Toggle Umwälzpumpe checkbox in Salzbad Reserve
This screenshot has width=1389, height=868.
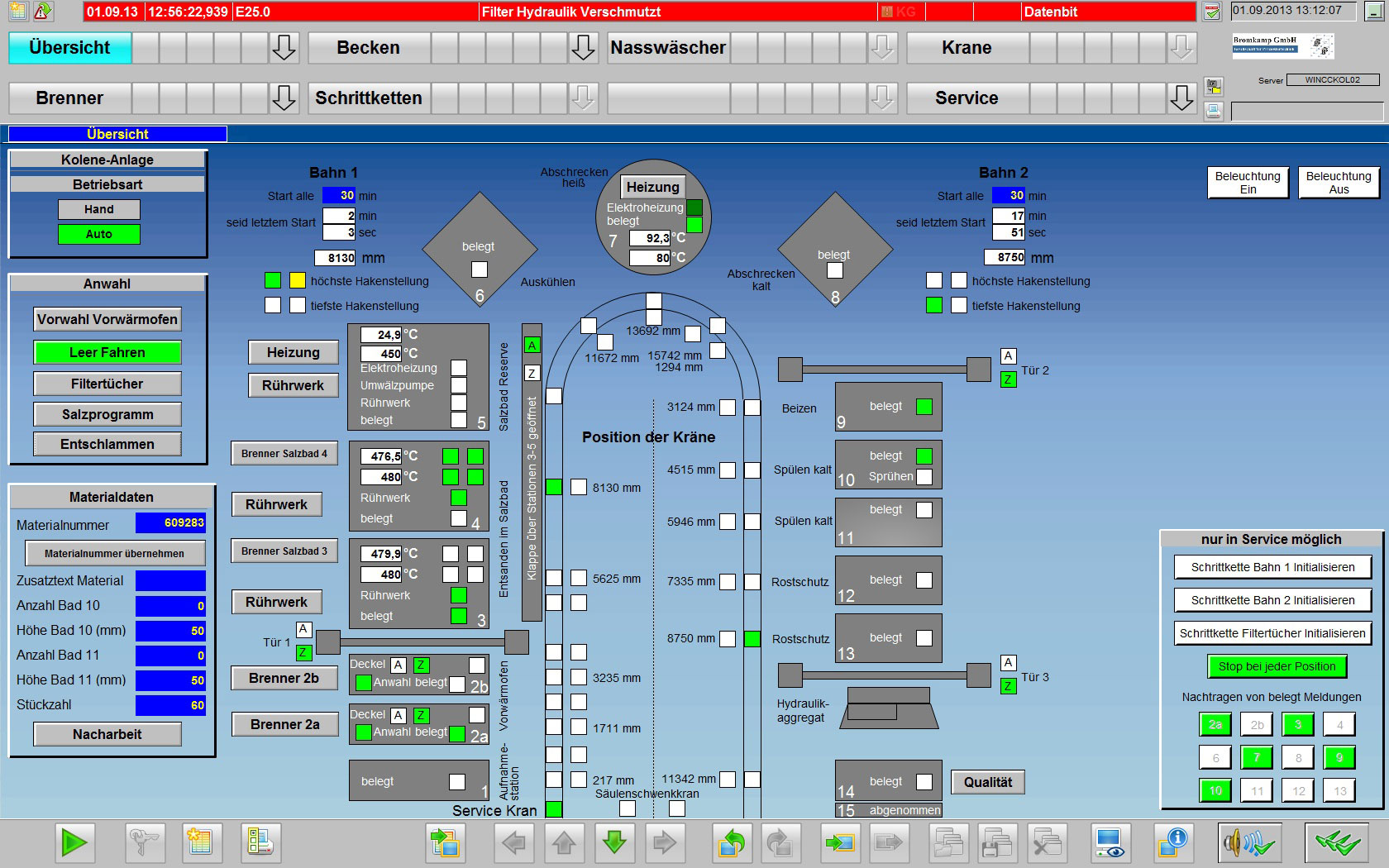pos(458,385)
